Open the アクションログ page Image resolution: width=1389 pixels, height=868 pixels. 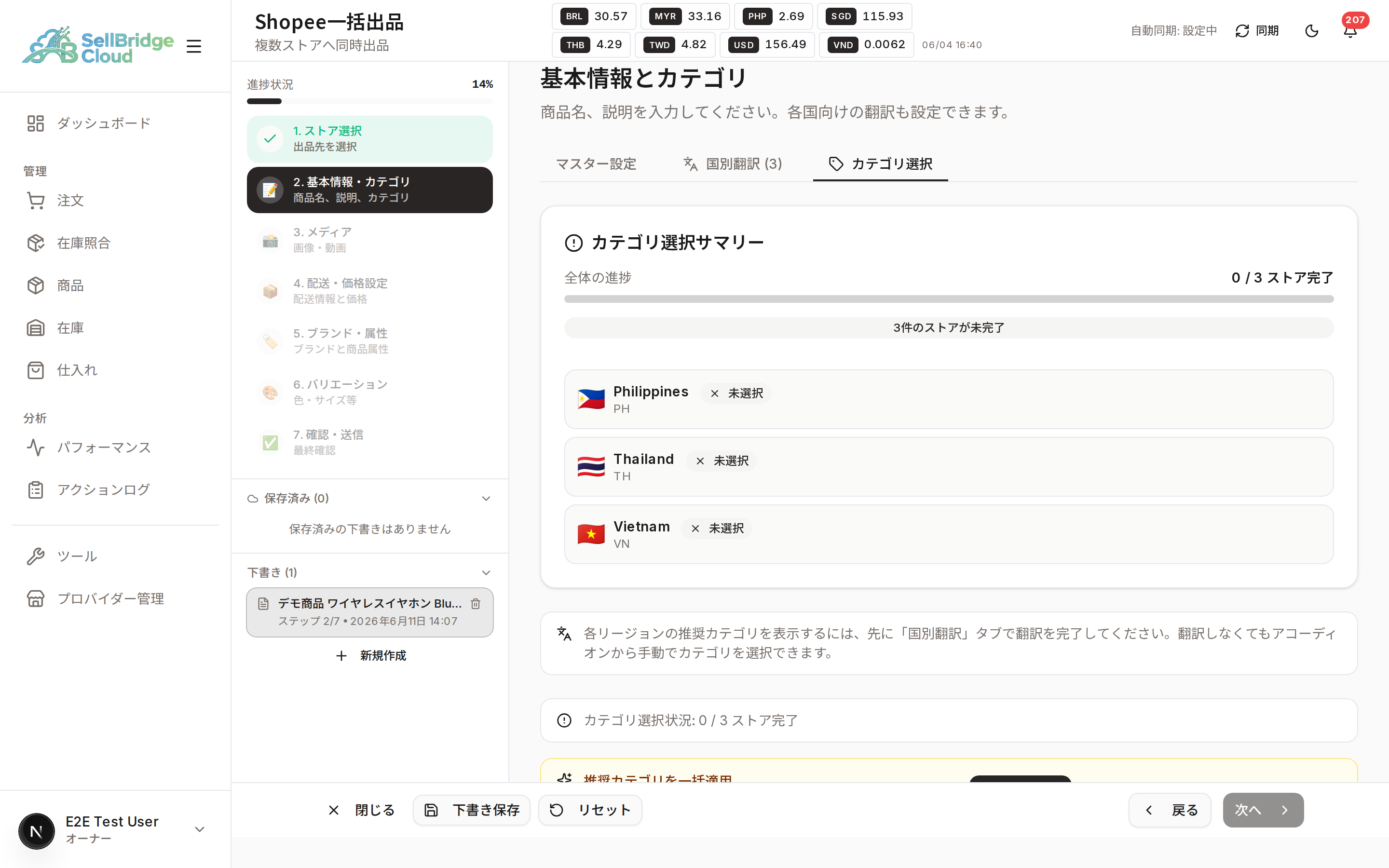click(x=115, y=489)
